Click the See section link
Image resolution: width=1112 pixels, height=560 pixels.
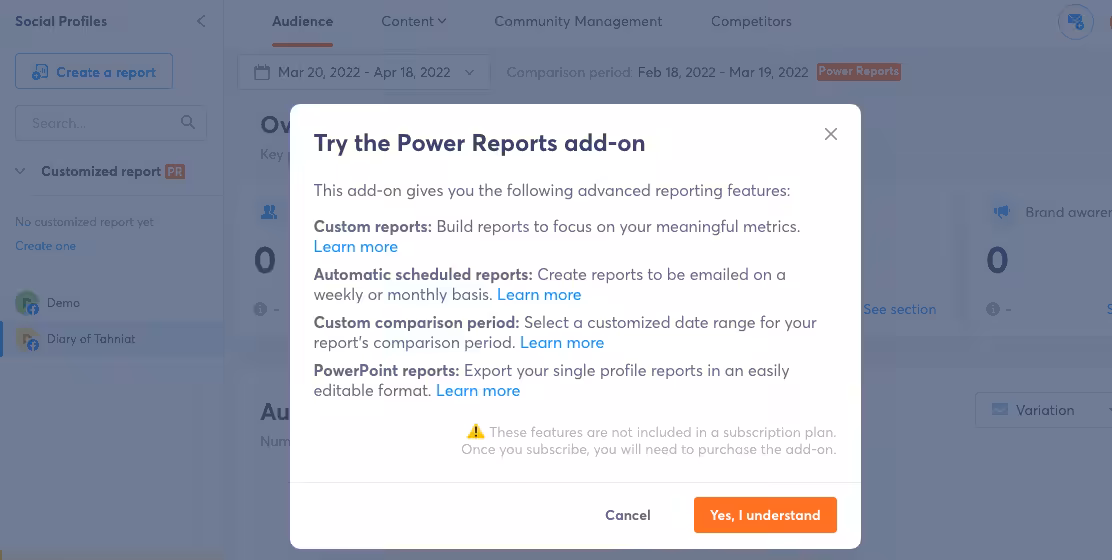[x=899, y=309]
